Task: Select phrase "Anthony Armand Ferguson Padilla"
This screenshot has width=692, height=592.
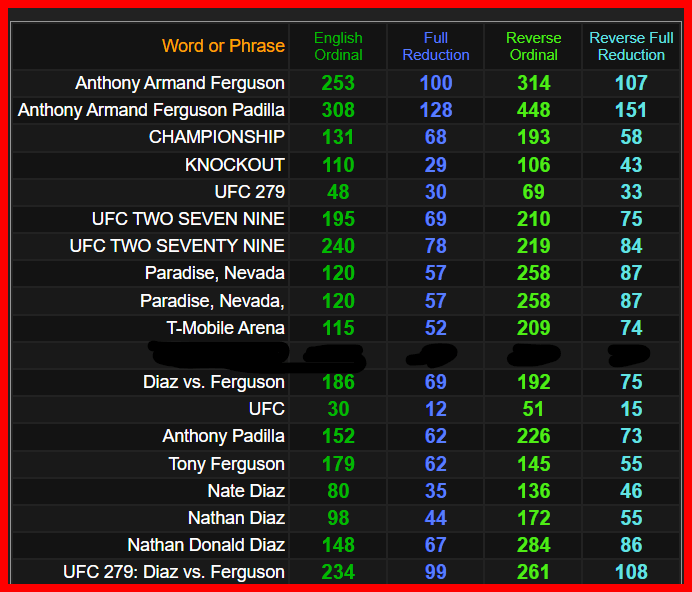Action: [151, 110]
